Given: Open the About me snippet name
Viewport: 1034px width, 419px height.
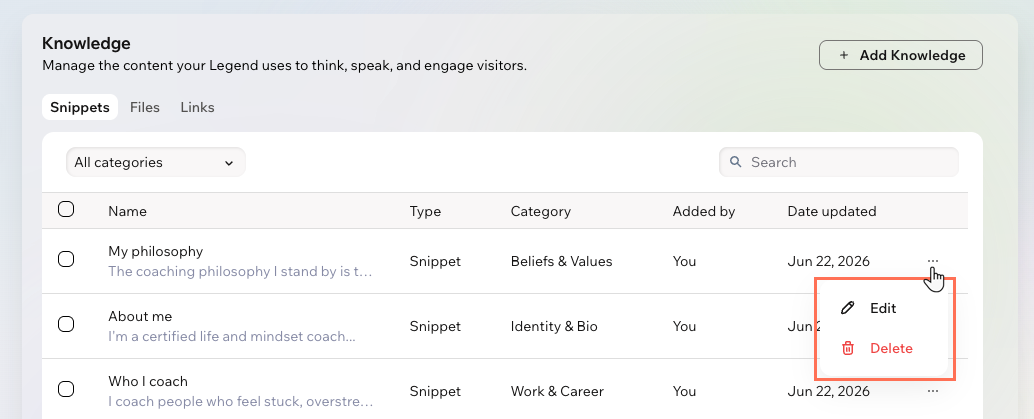Looking at the screenshot, I should 140,316.
